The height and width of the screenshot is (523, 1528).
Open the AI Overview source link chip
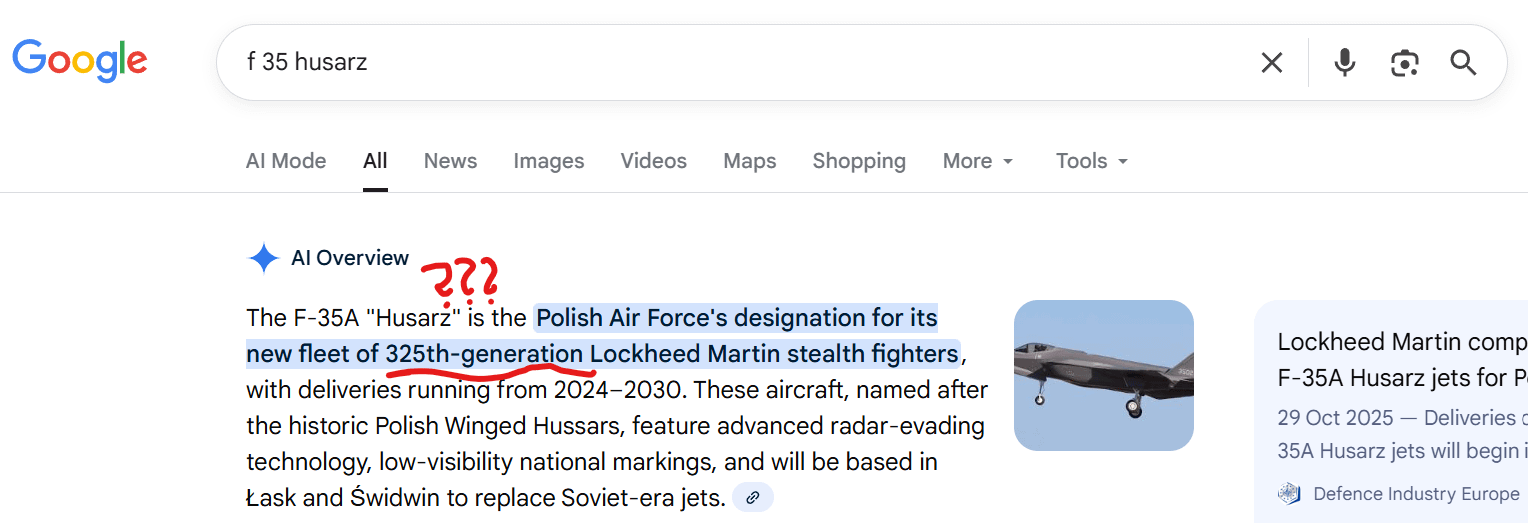(753, 497)
